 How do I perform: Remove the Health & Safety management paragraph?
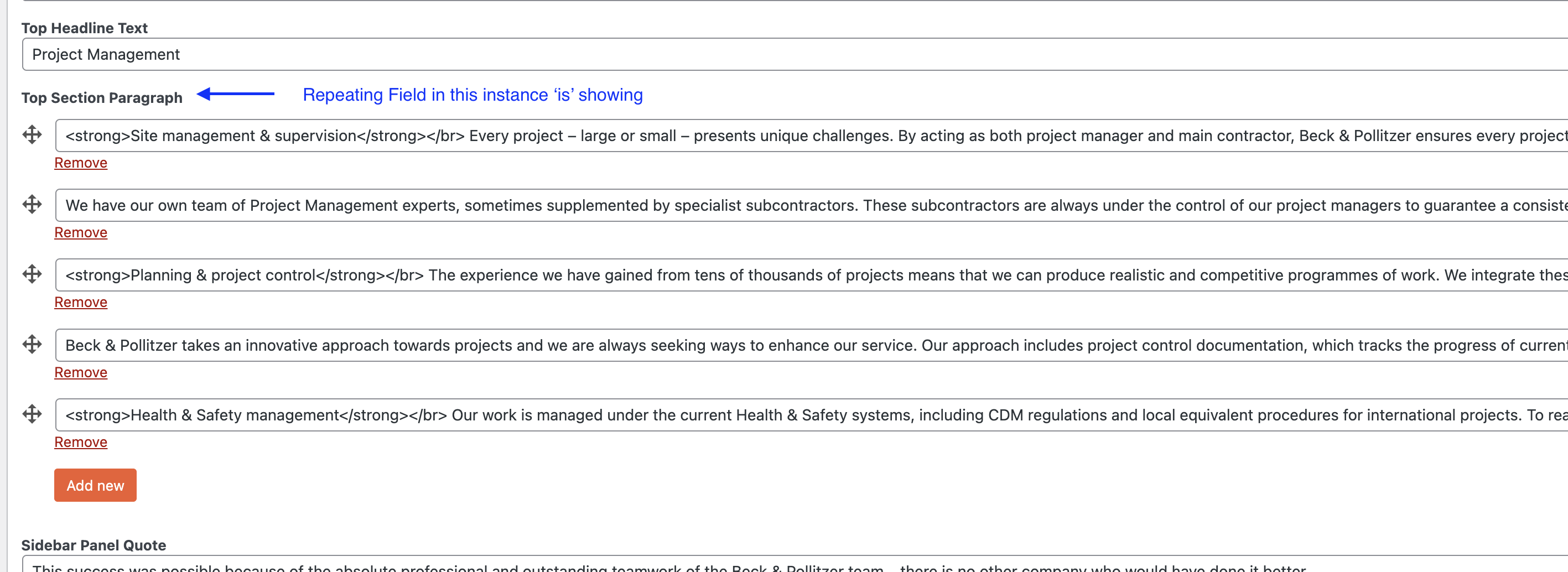[81, 443]
